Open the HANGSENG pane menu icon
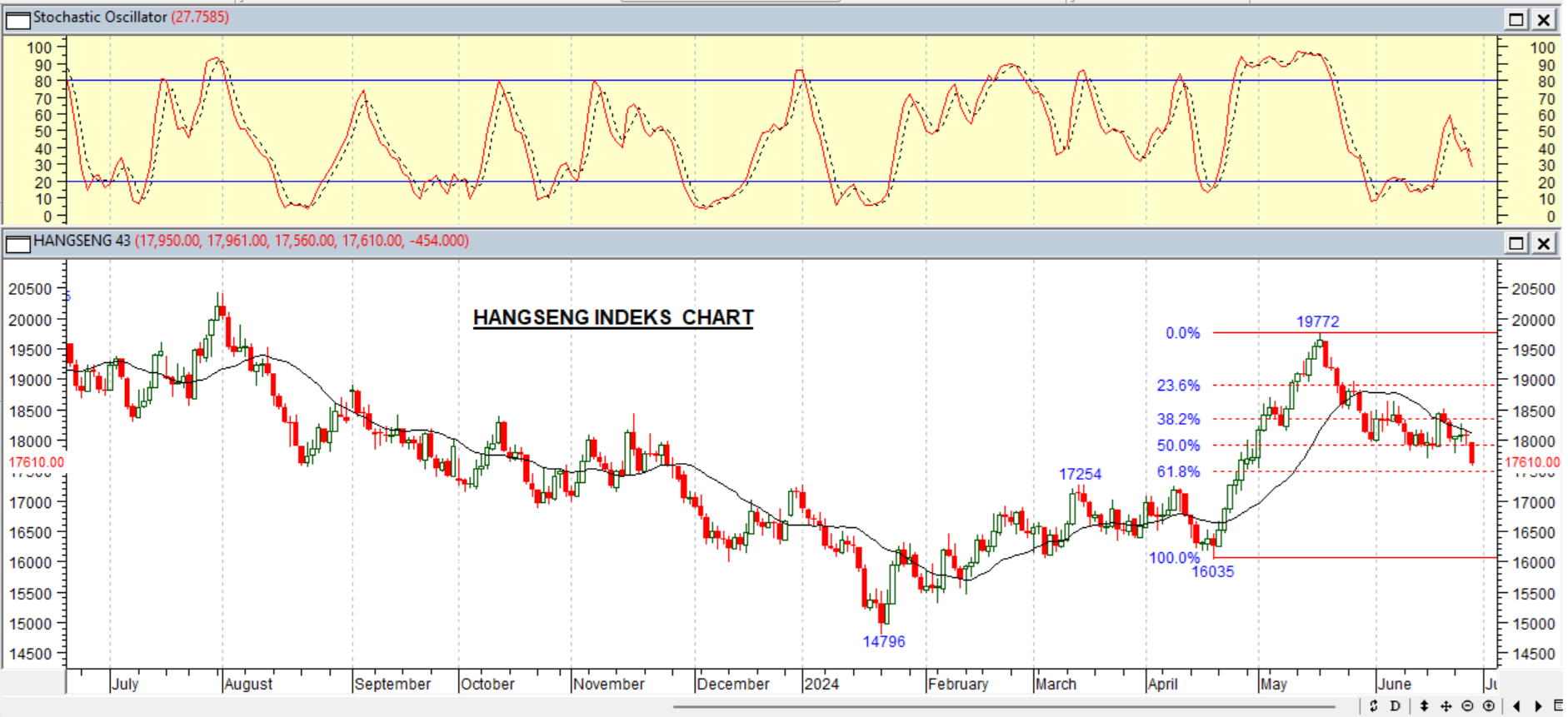The image size is (1568, 717). click(x=17, y=243)
